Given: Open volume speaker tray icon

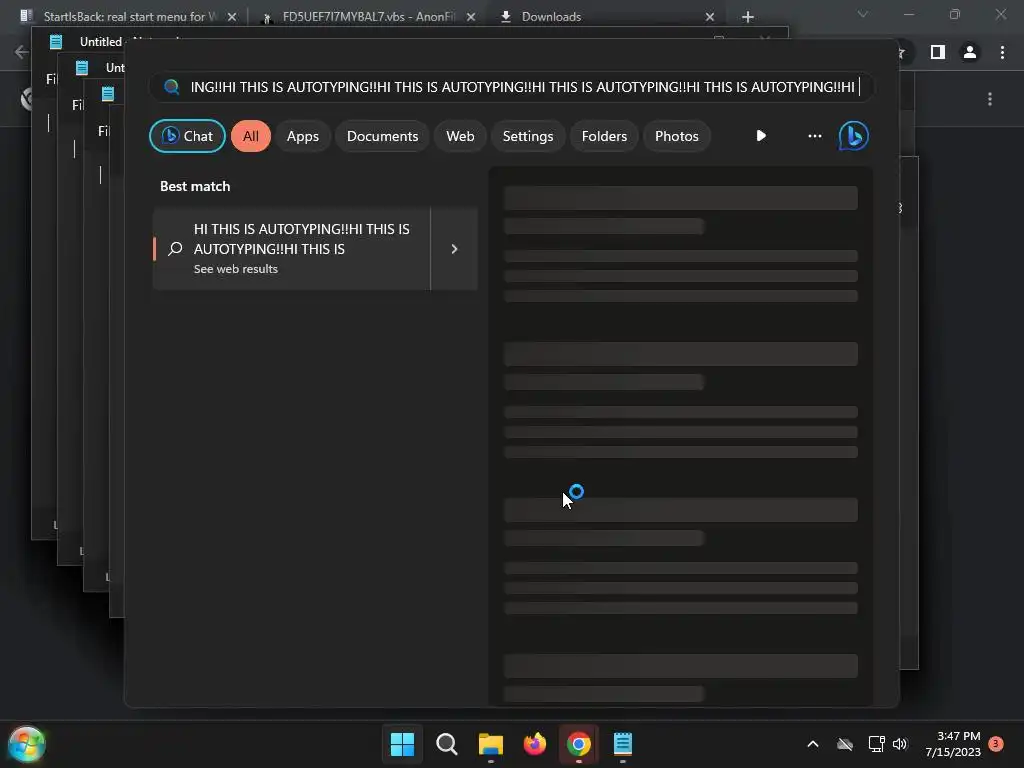Looking at the screenshot, I should [900, 744].
